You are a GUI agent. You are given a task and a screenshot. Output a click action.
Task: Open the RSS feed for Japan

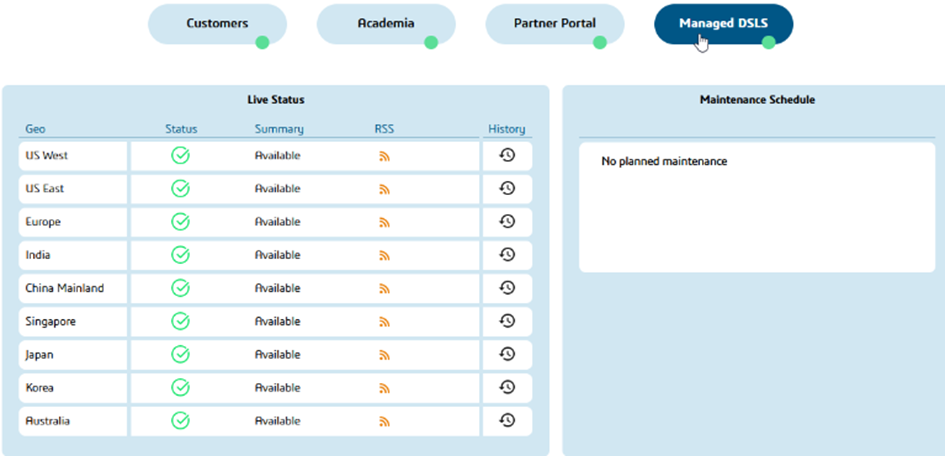coord(384,355)
